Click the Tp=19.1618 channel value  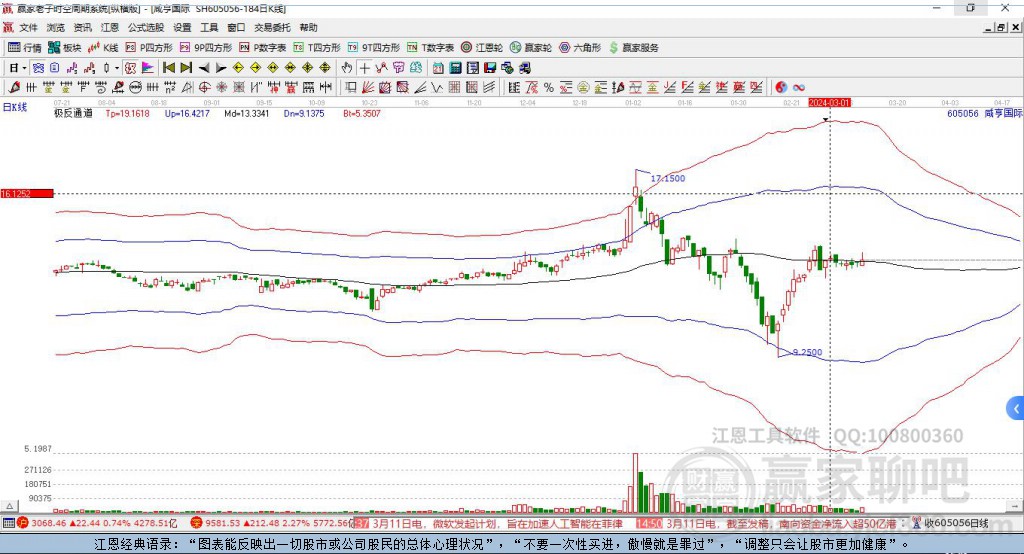pyautogui.click(x=127, y=113)
